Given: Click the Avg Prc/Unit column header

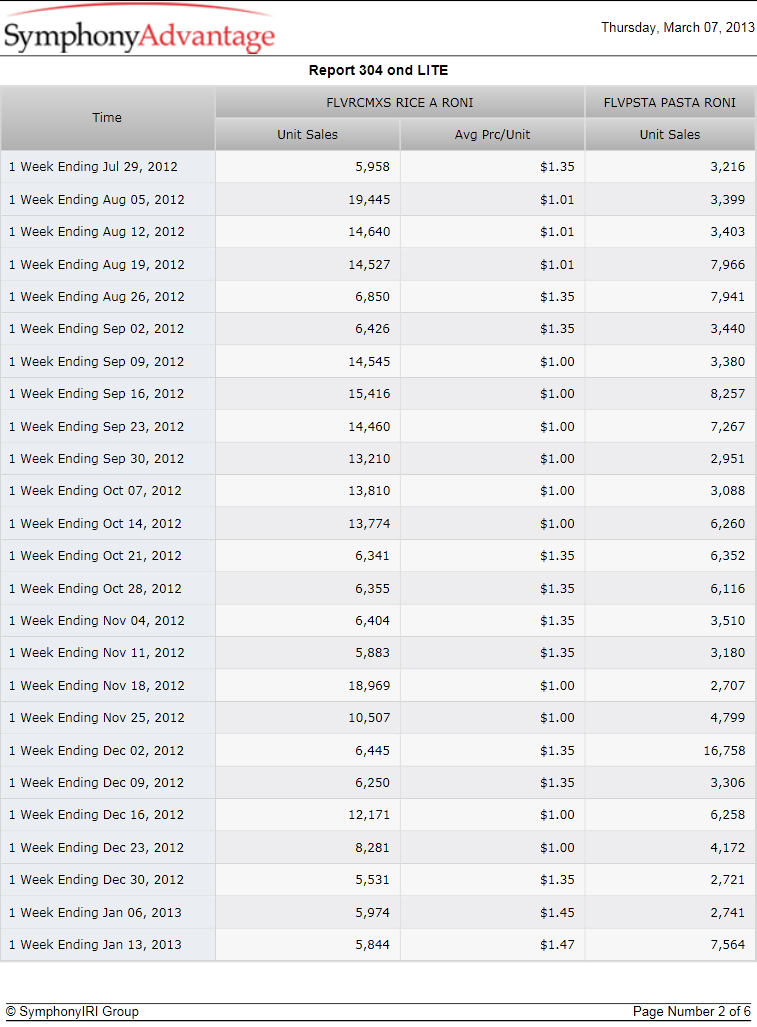Looking at the screenshot, I should coord(492,134).
